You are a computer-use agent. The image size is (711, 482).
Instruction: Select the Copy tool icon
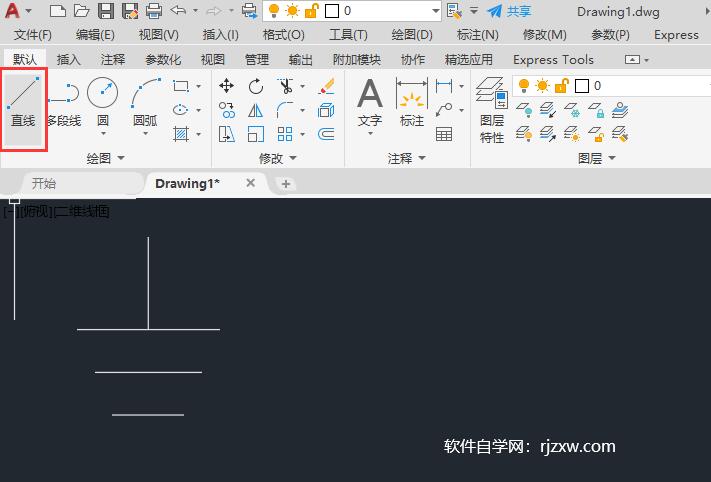[227, 110]
